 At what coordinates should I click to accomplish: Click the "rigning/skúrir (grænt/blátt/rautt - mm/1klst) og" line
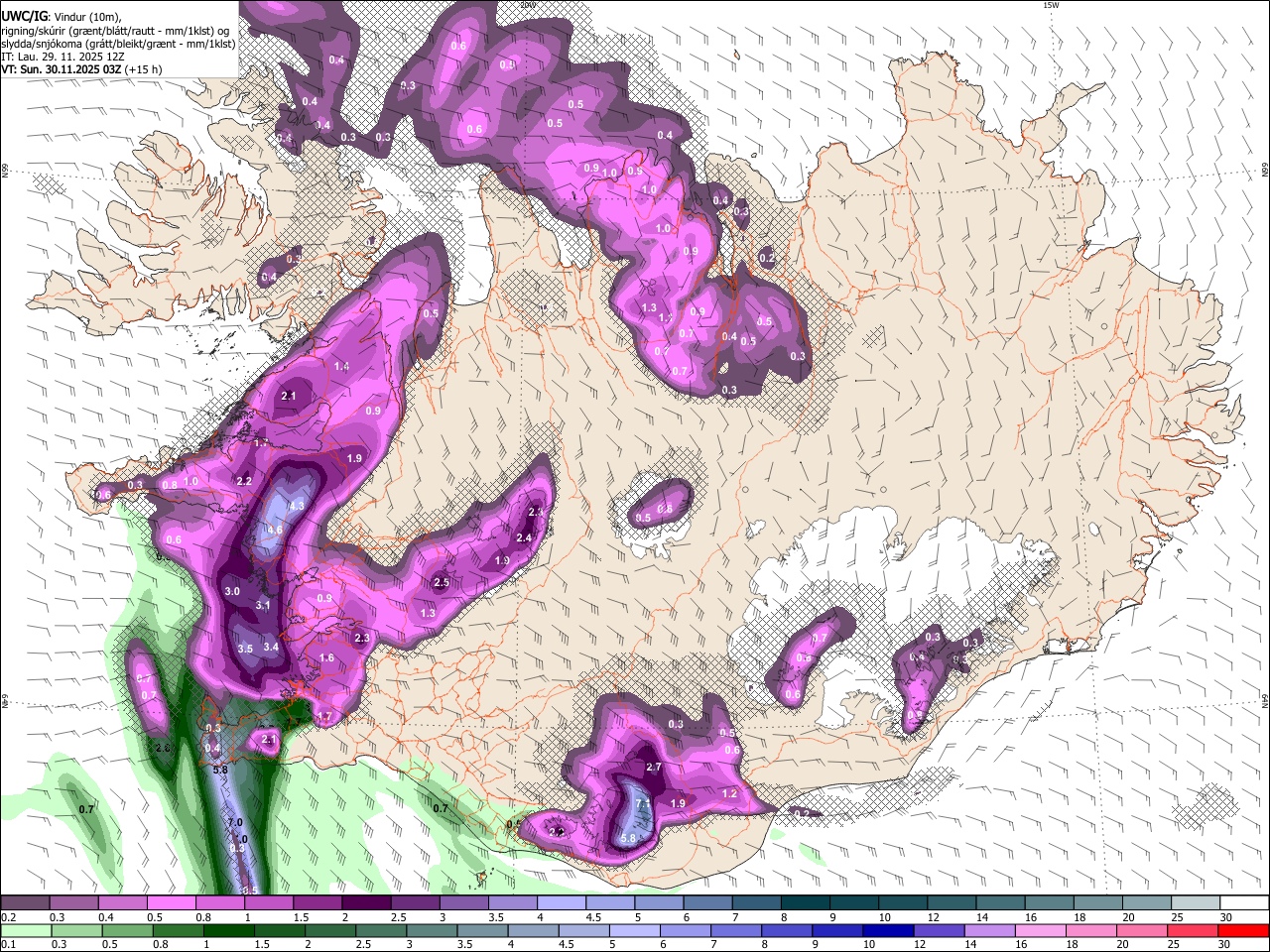coord(115,31)
